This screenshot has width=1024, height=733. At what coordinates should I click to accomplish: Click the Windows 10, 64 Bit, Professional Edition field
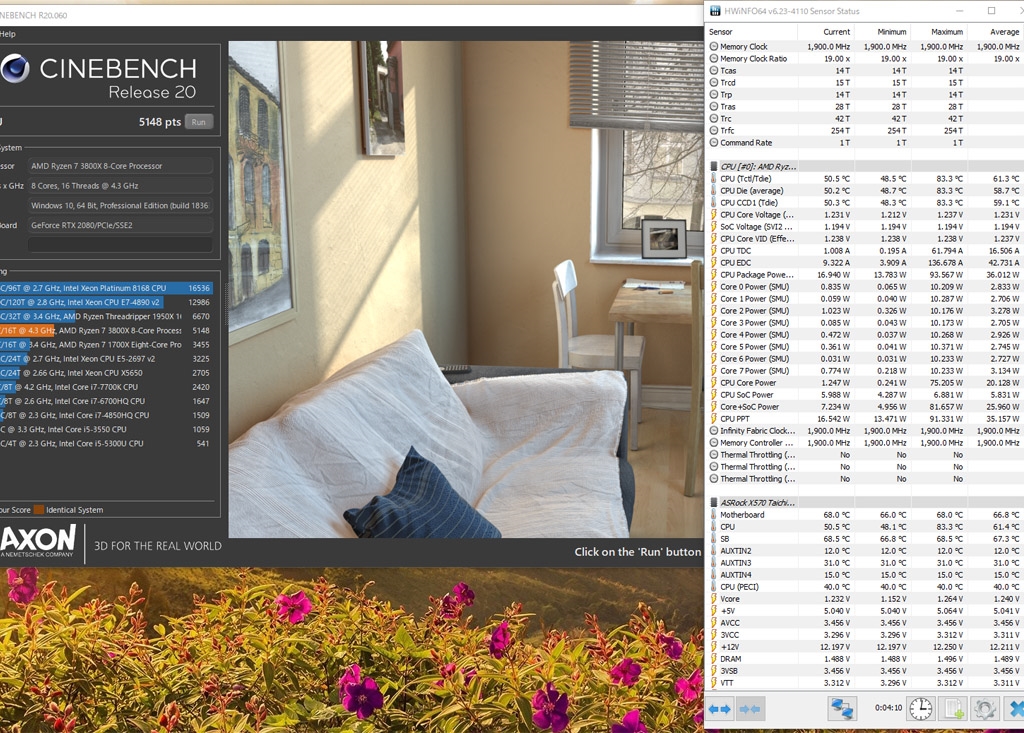(120, 205)
